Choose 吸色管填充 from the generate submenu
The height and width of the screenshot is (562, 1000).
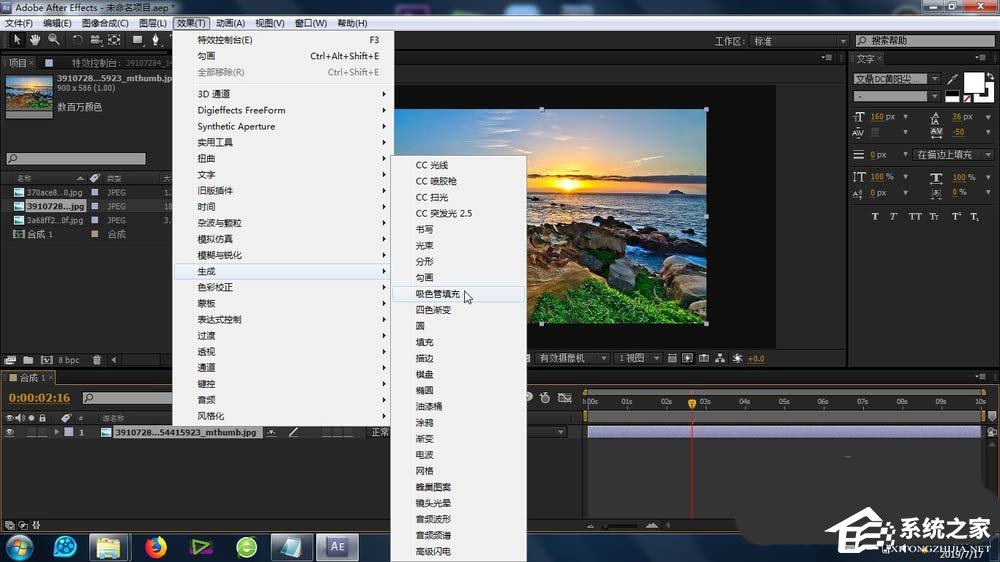point(438,294)
